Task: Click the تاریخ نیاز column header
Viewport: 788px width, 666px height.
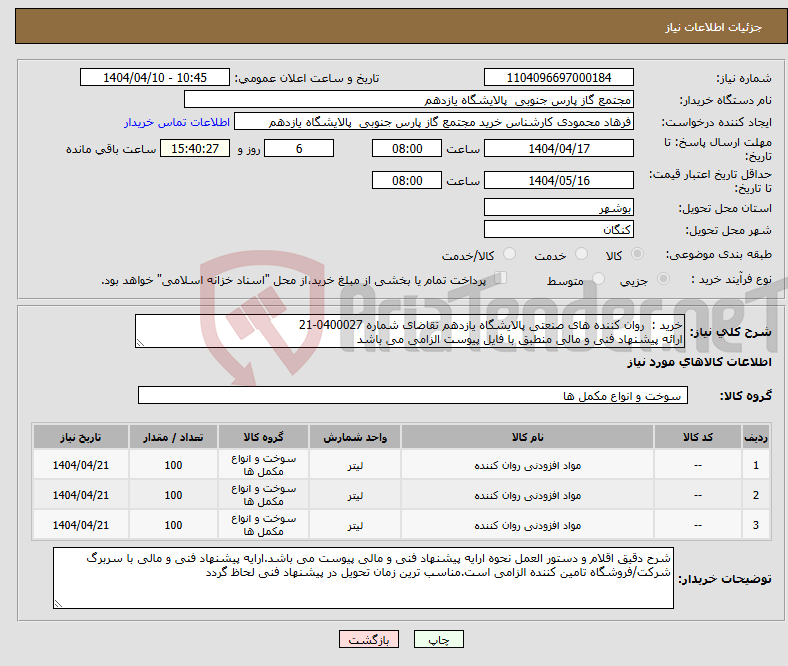Action: (81, 437)
